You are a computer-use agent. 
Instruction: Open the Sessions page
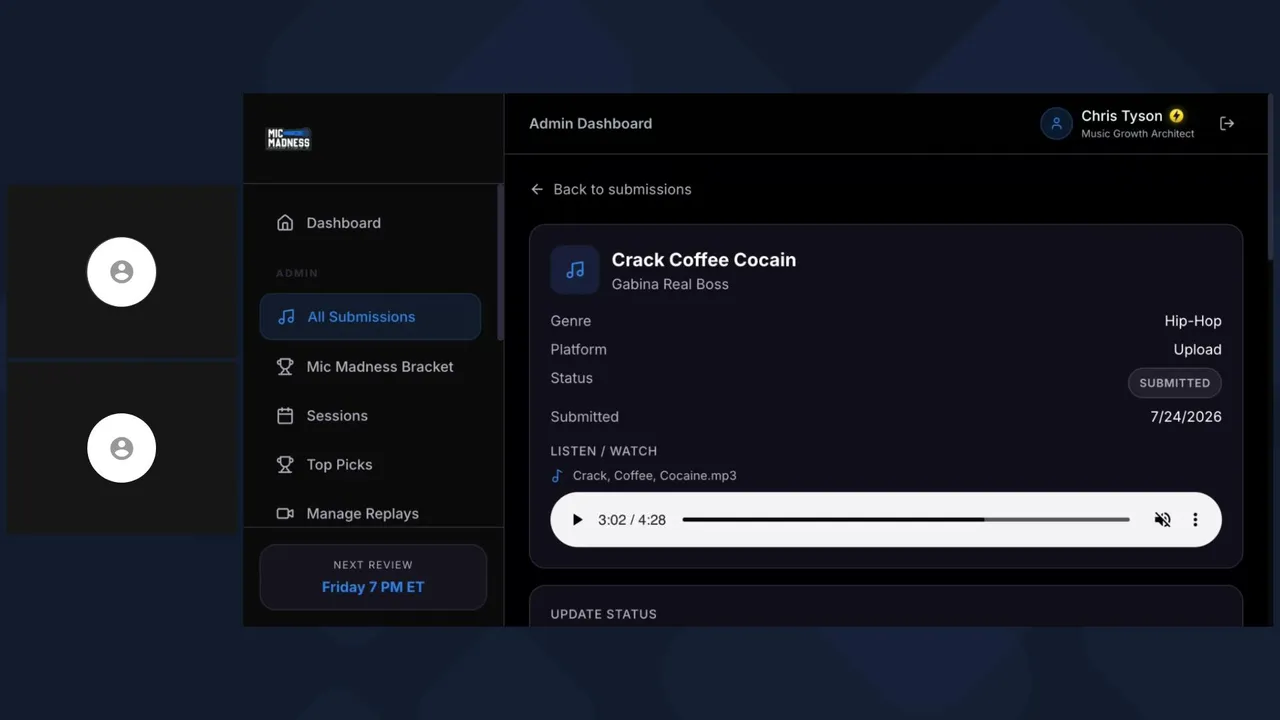point(370,416)
